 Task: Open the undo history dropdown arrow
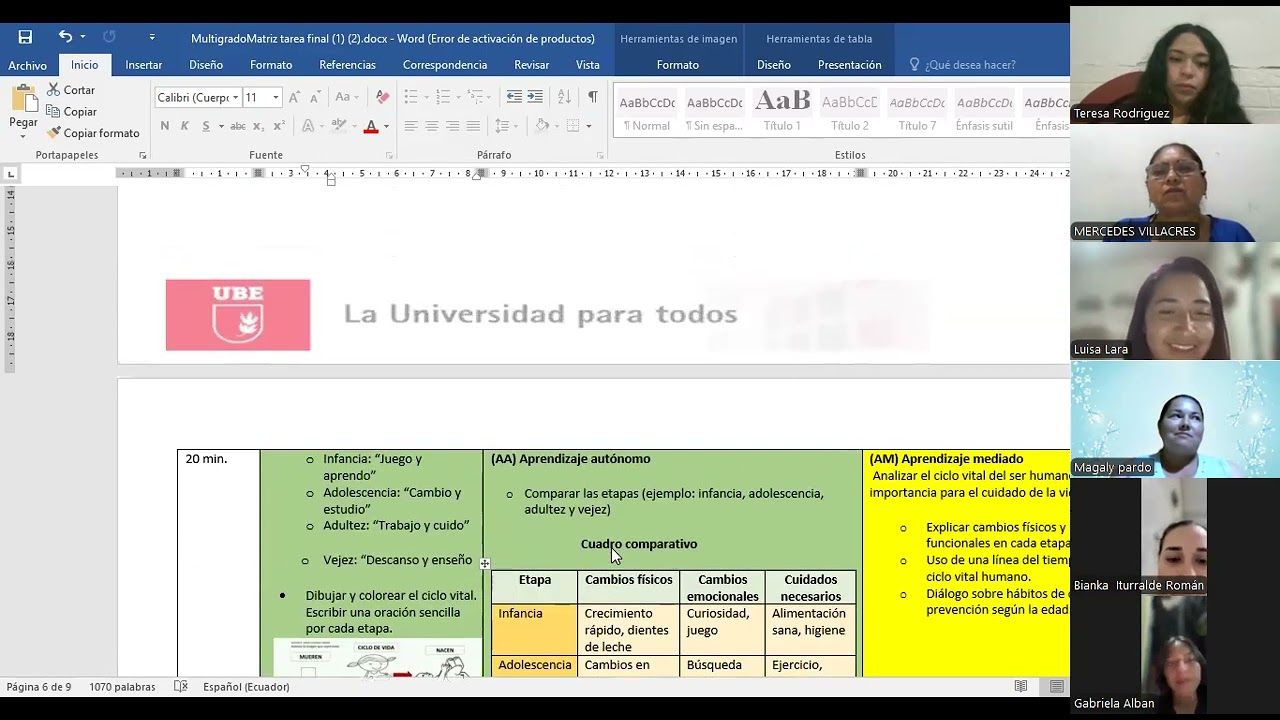pyautogui.click(x=83, y=37)
